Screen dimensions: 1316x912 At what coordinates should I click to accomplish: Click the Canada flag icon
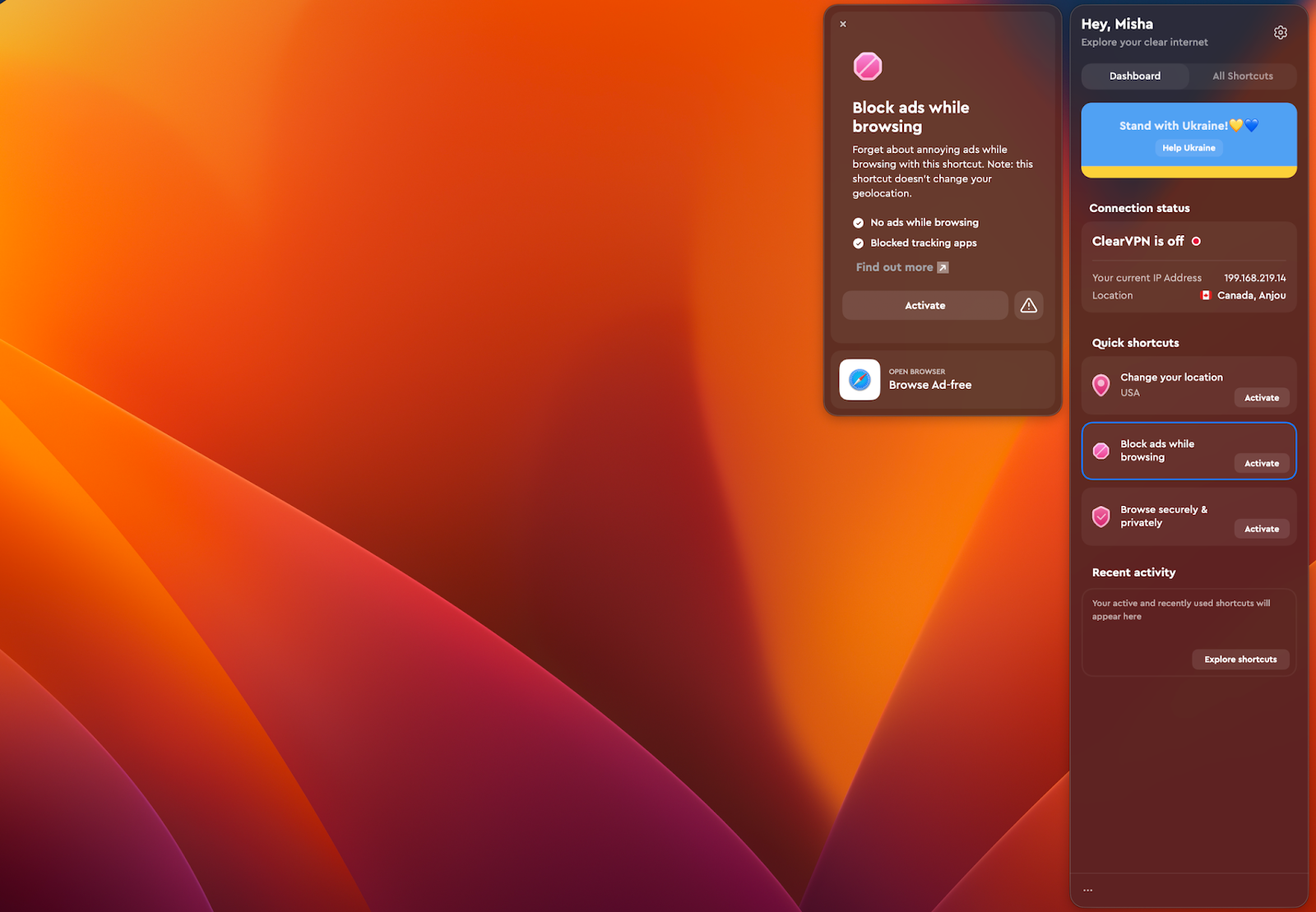coord(1206,294)
